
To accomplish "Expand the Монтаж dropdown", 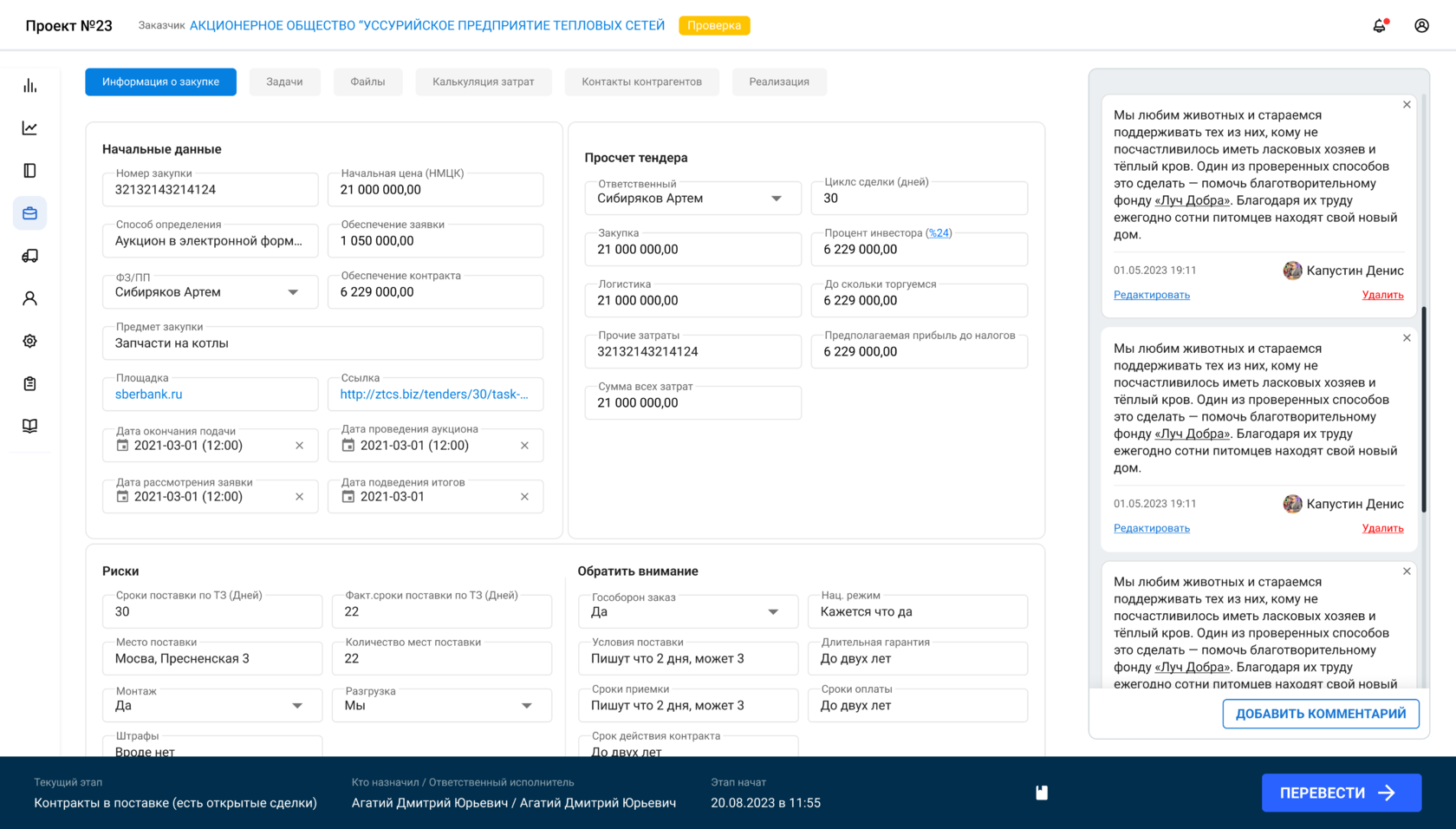I will [x=297, y=706].
